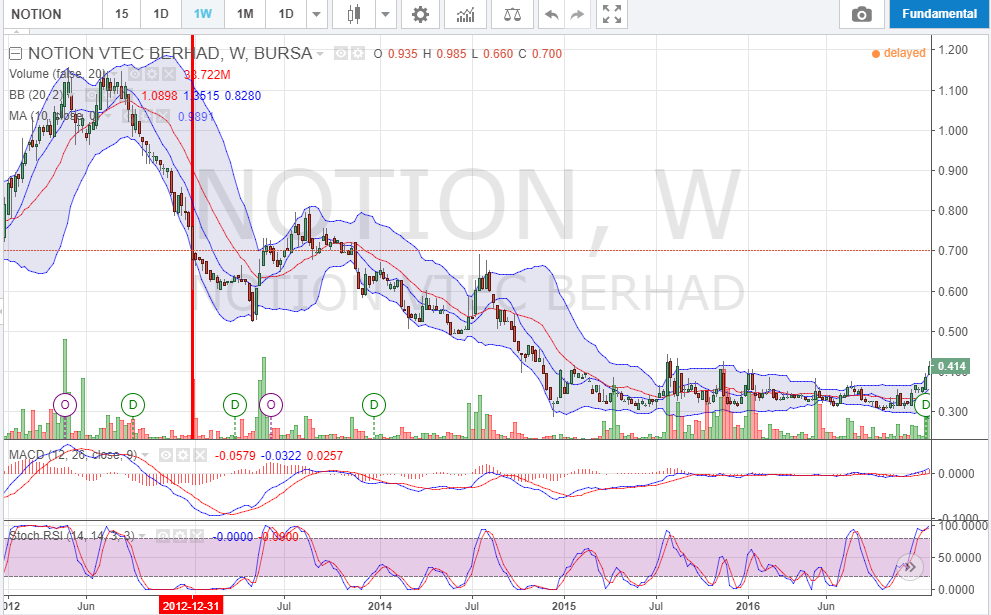Undo the last chart action
Image resolution: width=991 pixels, height=615 pixels.
pyautogui.click(x=551, y=14)
